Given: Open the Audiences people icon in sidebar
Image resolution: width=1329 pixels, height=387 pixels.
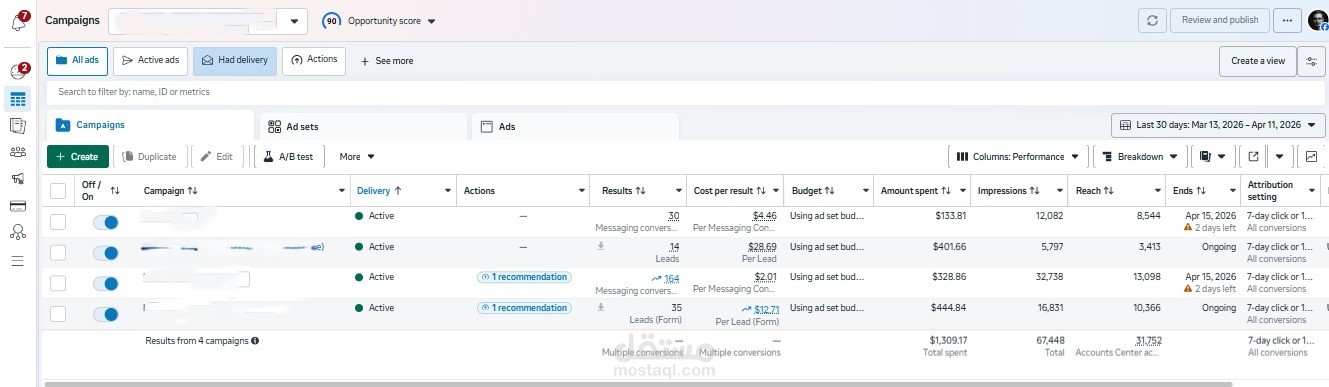Looking at the screenshot, I should click(x=18, y=152).
